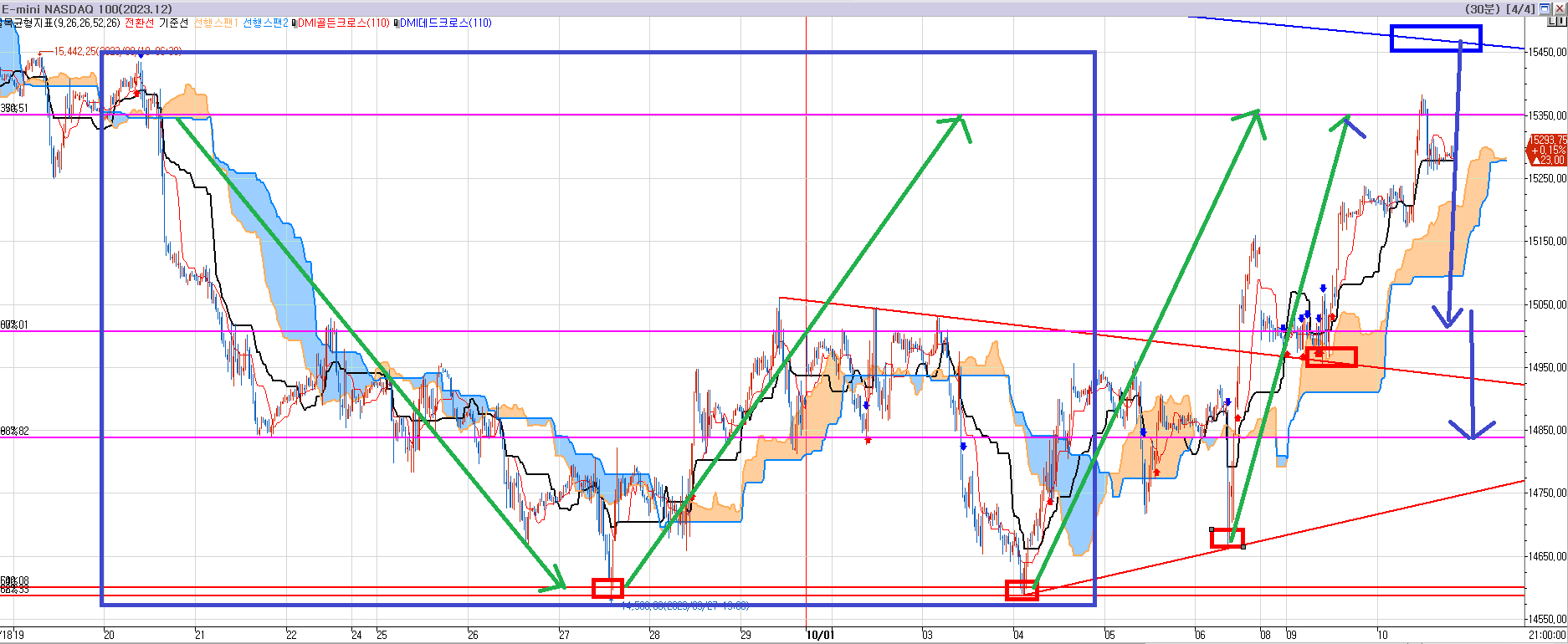Select the 전환선 legend label

(x=140, y=23)
